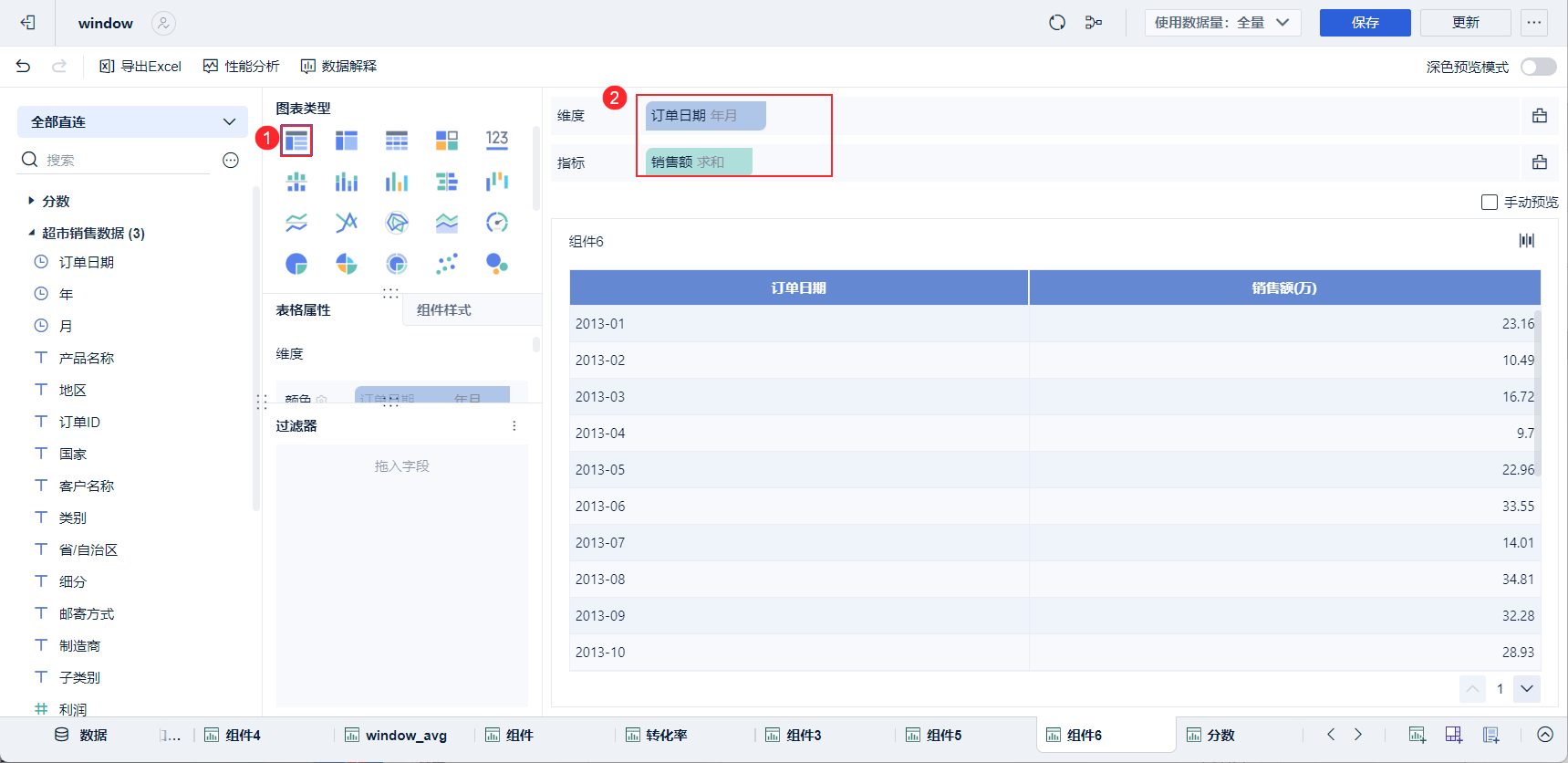Click the undo arrow icon
Viewport: 1568px width, 763px height.
pos(24,66)
